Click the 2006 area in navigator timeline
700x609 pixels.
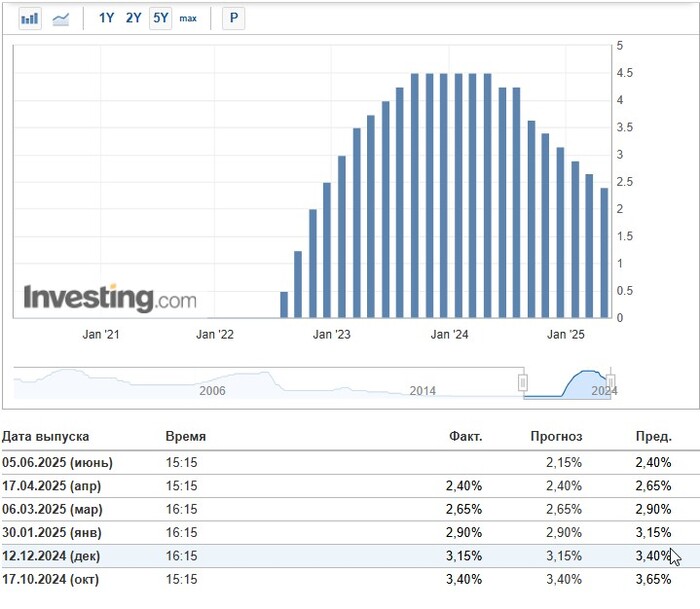click(212, 391)
